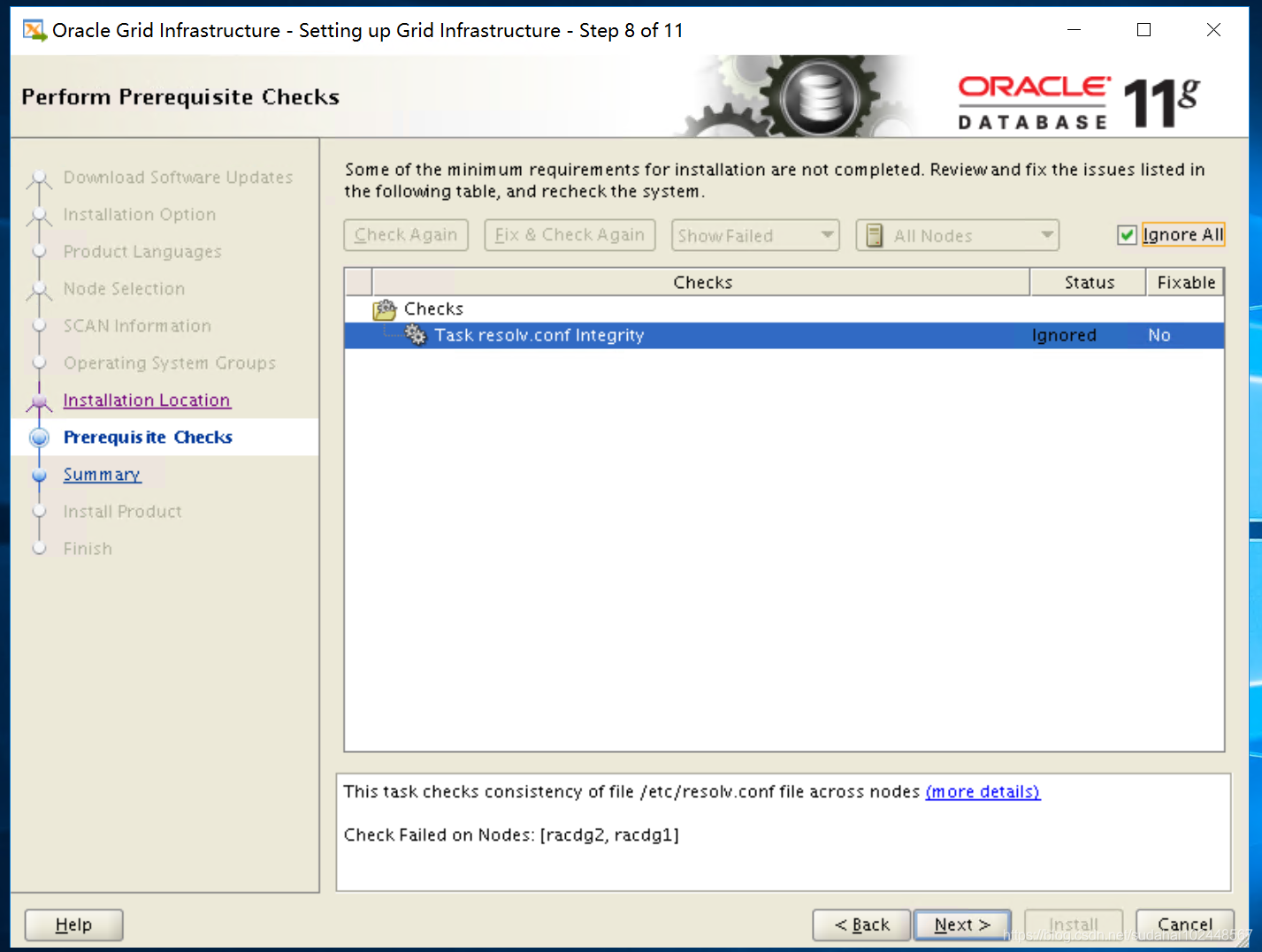Cancel the installation with Cancel button

coord(1185,925)
